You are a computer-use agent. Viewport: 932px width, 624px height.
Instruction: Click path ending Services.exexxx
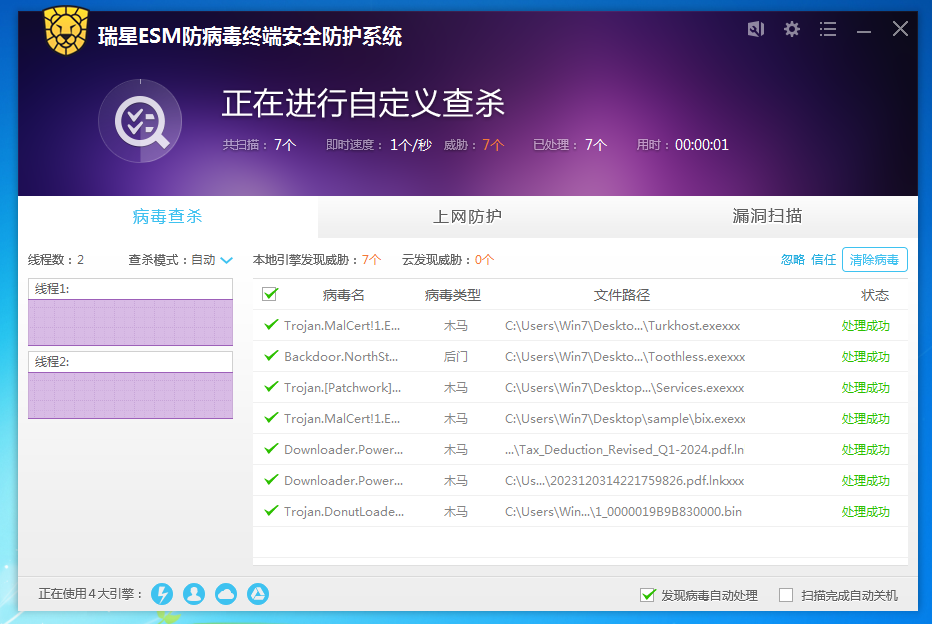625,387
